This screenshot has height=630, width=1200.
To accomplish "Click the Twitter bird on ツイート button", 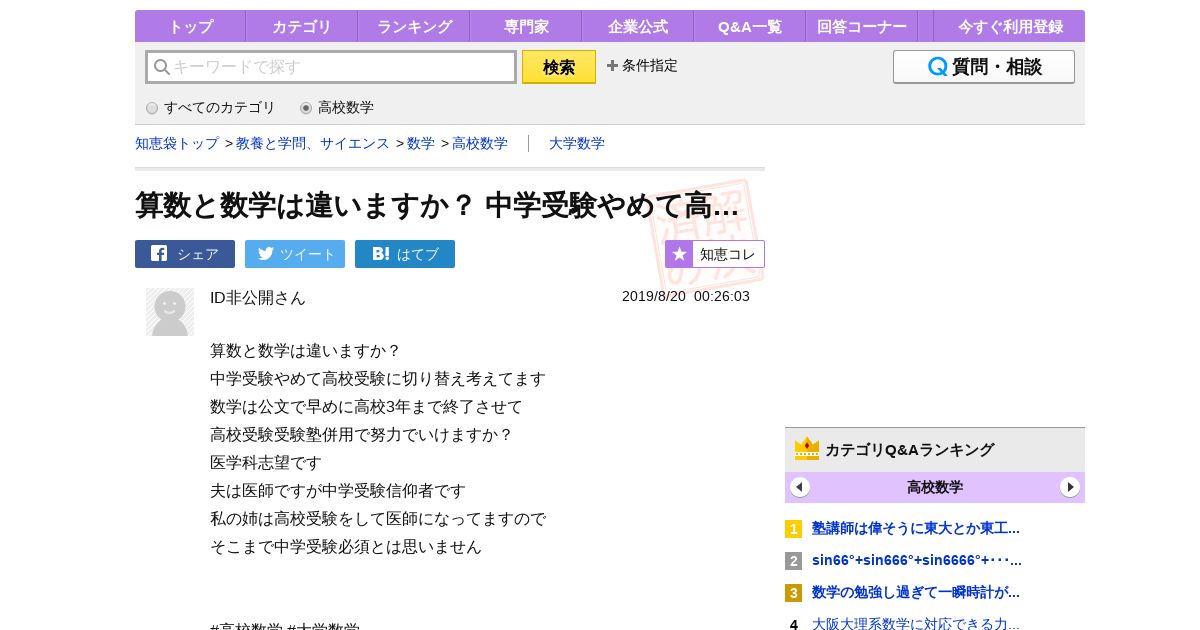I will pyautogui.click(x=266, y=253).
